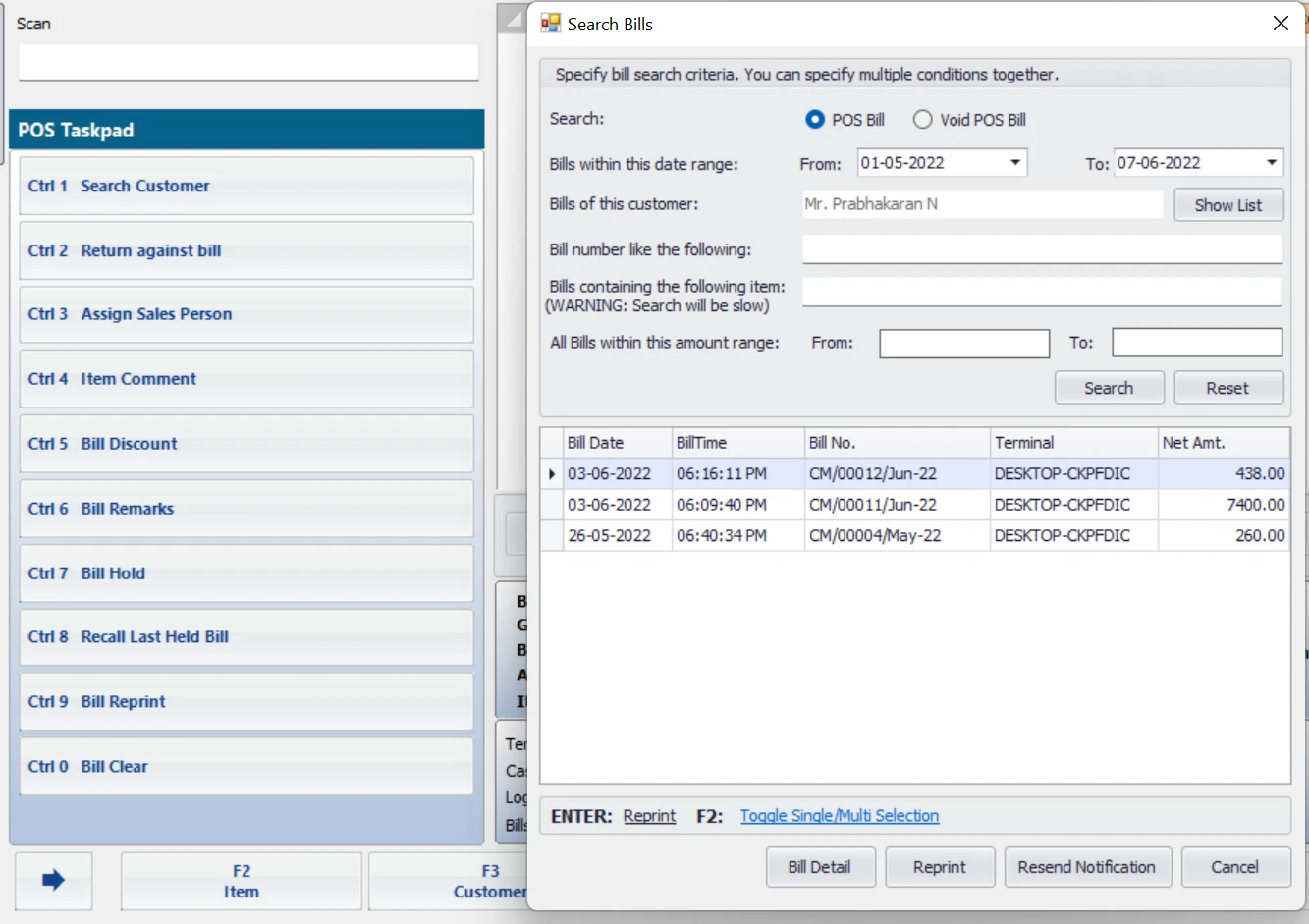Choose Ctrl 7 Bill Hold in taskpad
The image size is (1309, 924).
245,573
